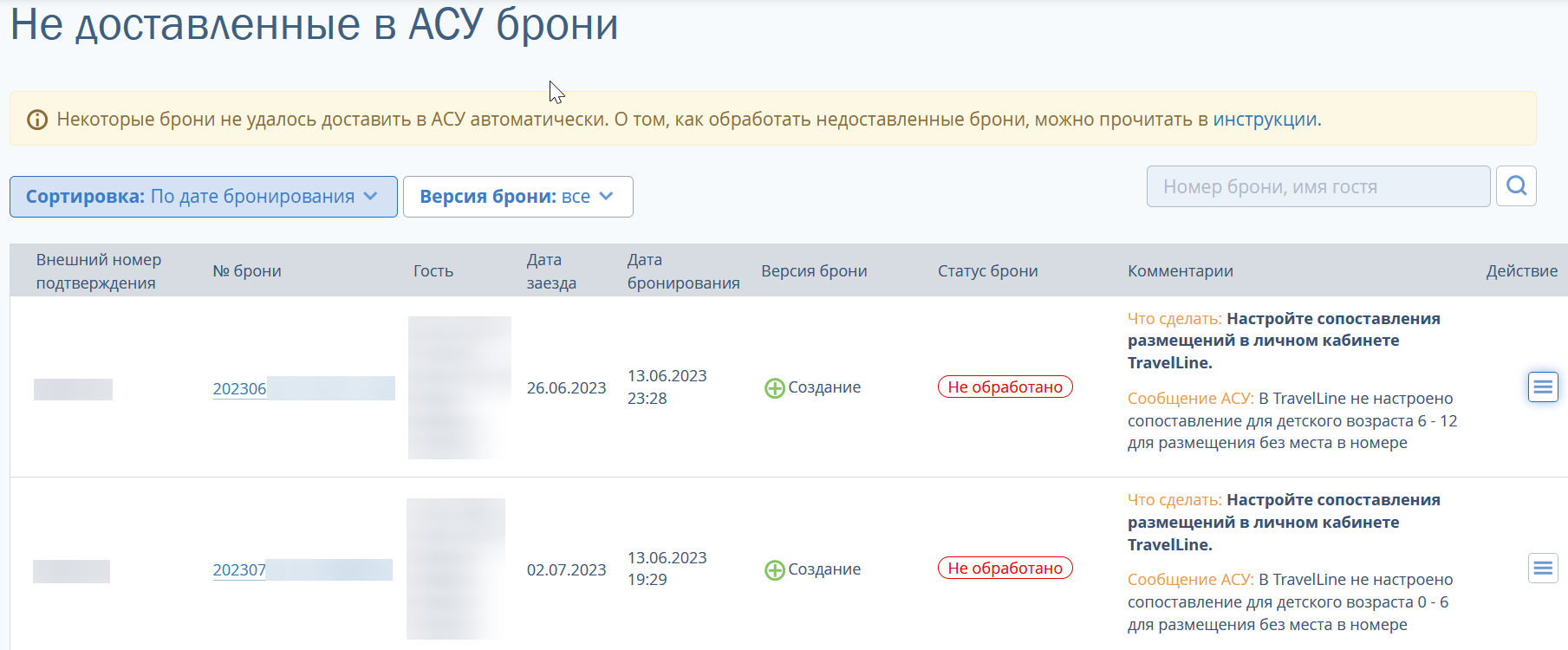
Task: Click the № брони column header
Action: click(247, 271)
